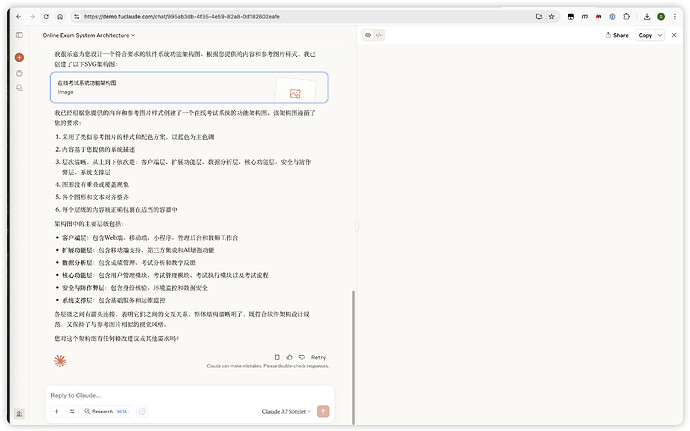Copy the artifact content

point(645,35)
